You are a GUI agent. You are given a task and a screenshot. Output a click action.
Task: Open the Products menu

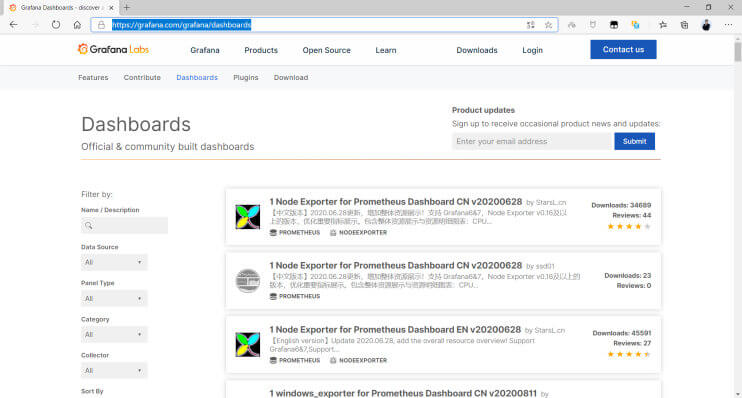(261, 50)
